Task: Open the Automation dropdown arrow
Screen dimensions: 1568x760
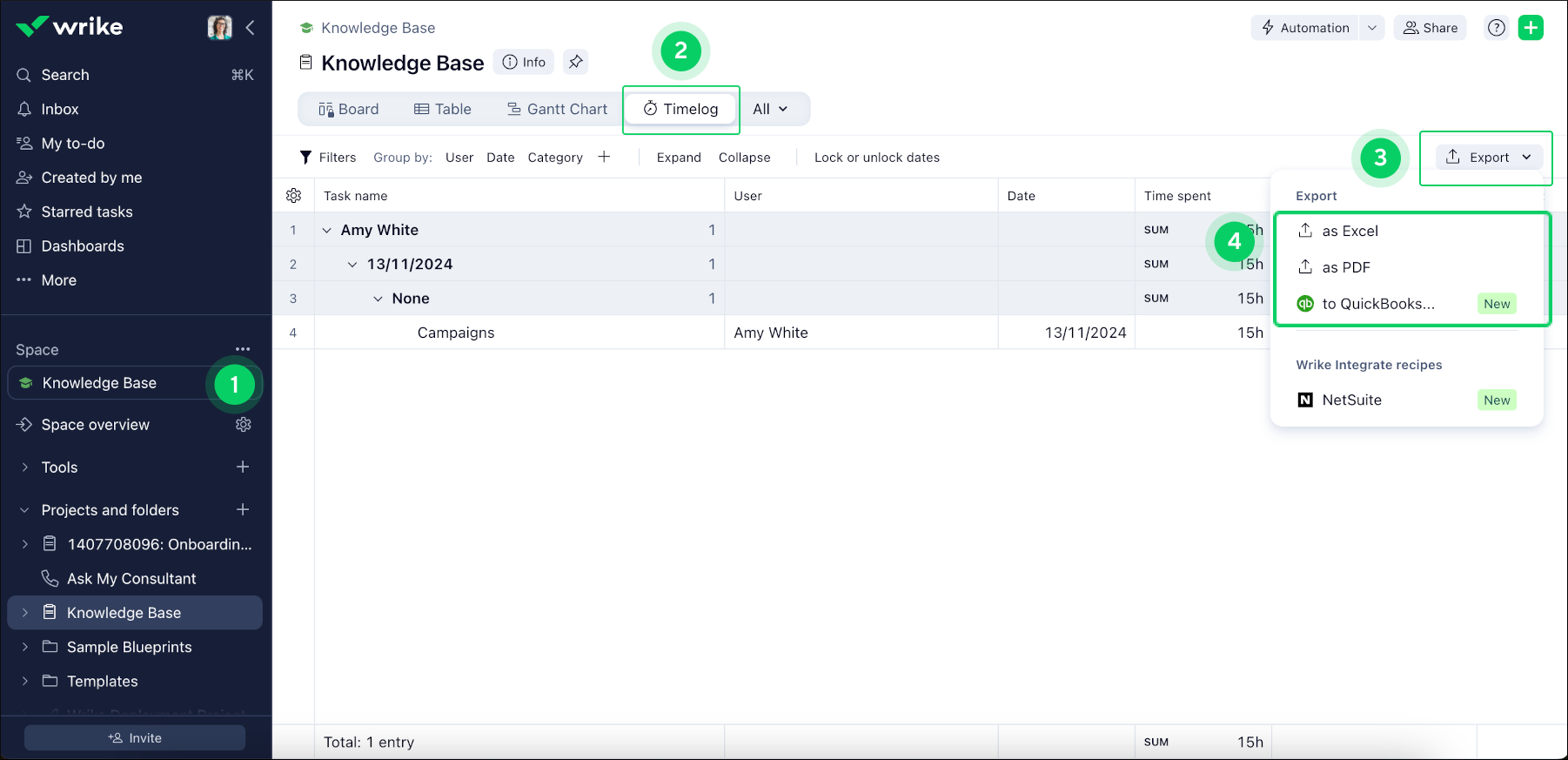Action: (x=1372, y=28)
